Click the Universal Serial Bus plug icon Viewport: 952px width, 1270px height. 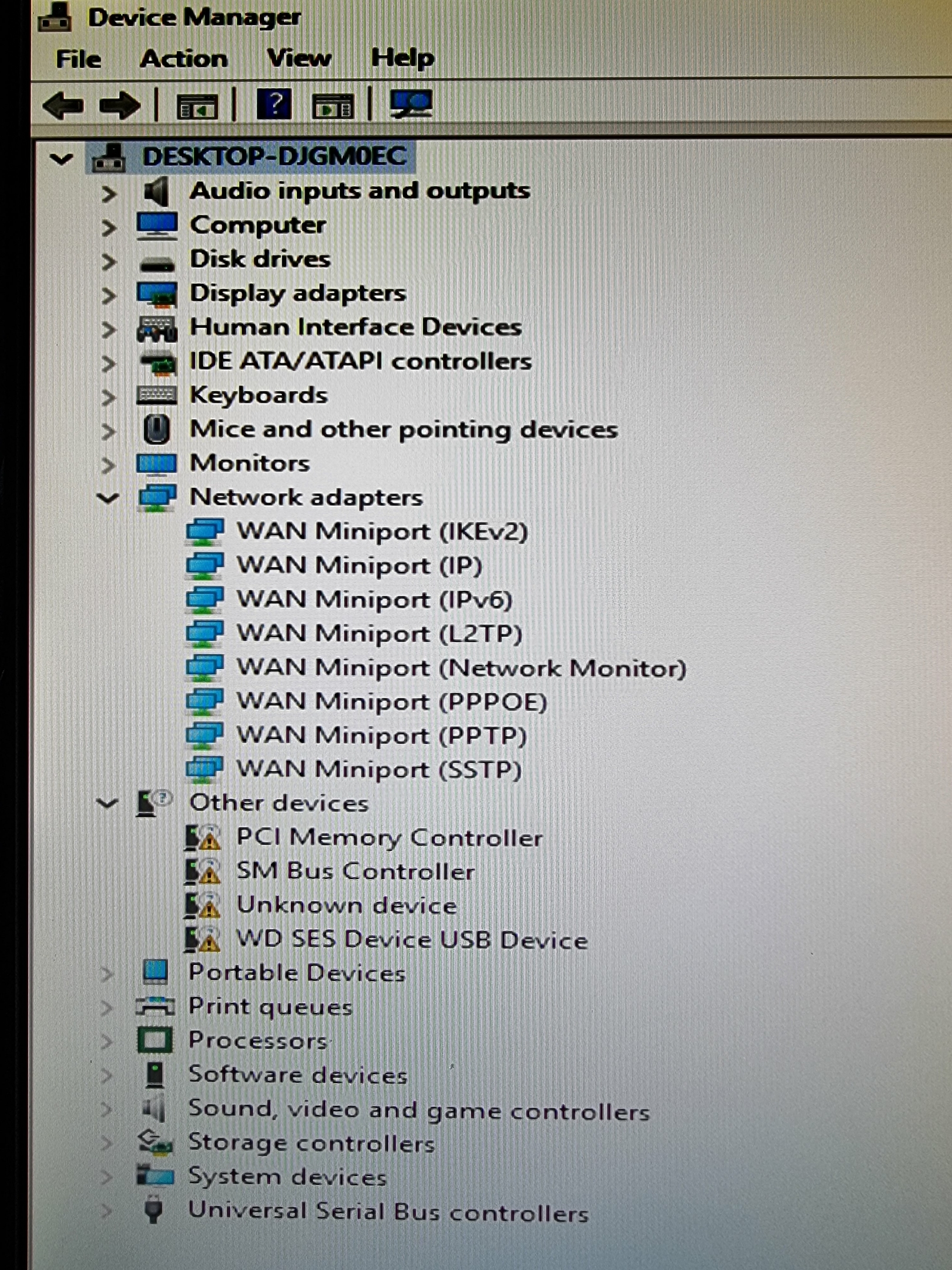(x=154, y=1208)
